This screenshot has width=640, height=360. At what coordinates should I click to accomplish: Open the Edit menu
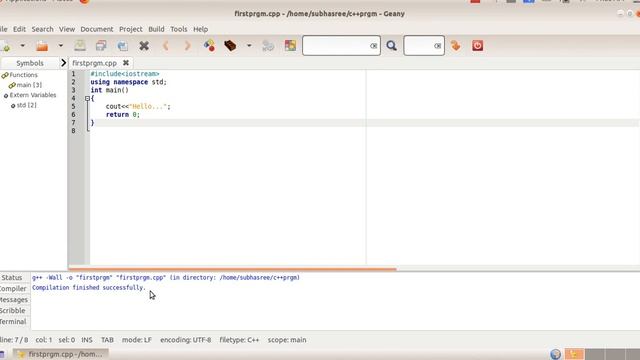click(19, 29)
